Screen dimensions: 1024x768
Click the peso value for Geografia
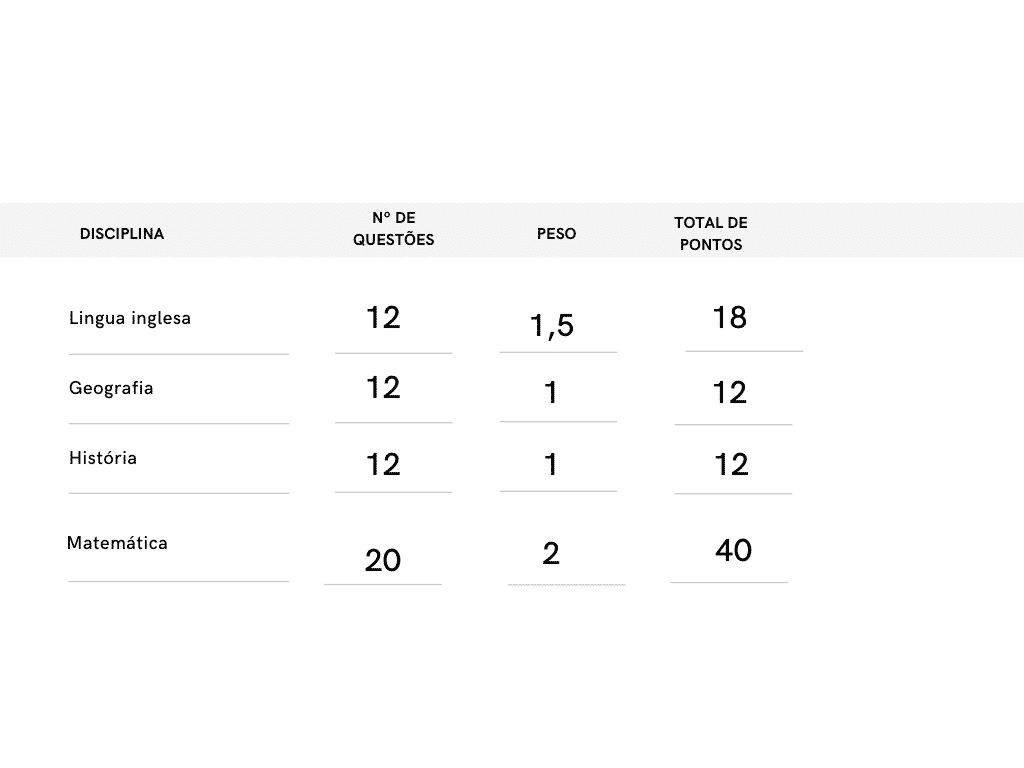click(551, 393)
